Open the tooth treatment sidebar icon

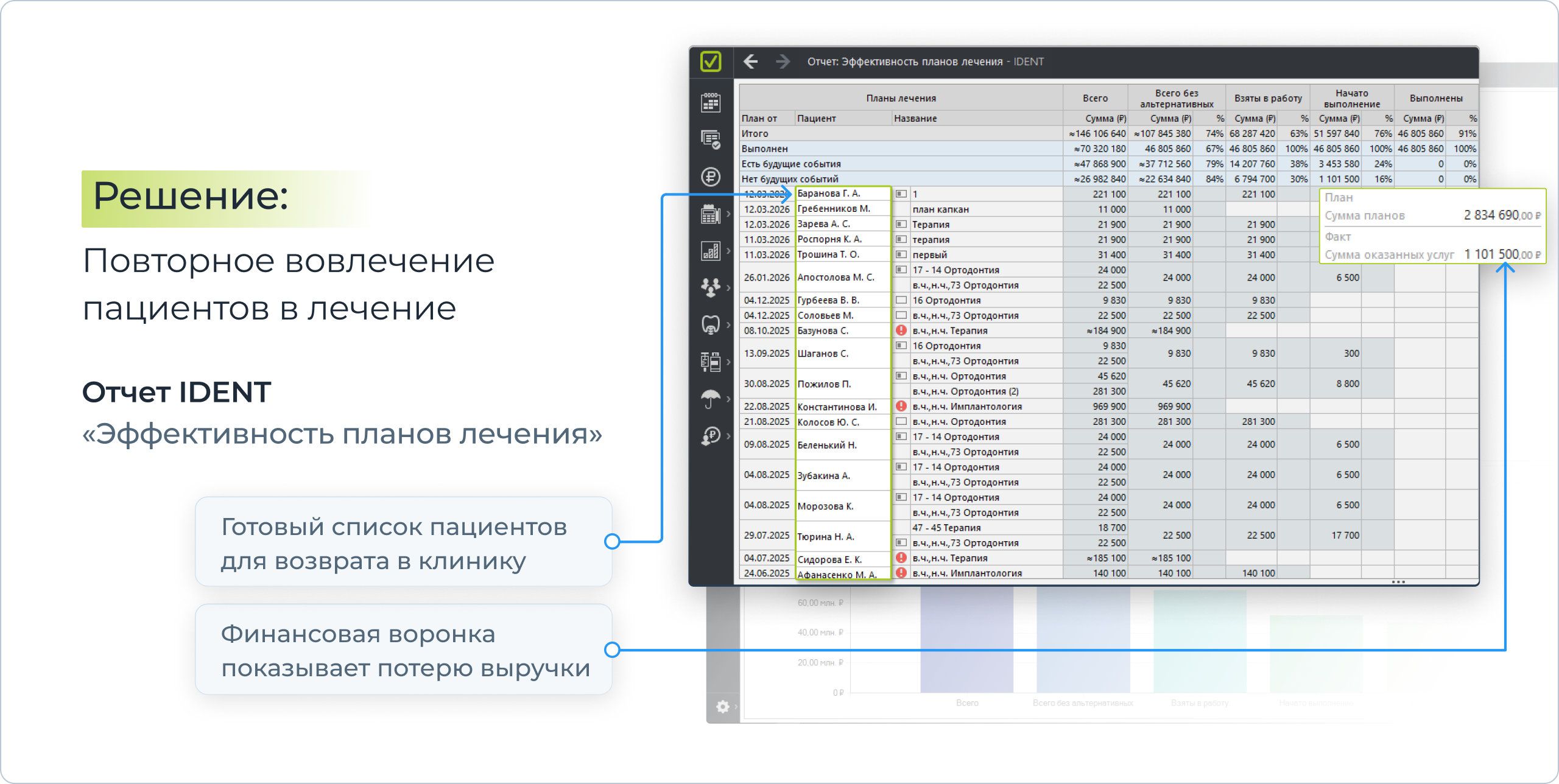click(x=711, y=324)
